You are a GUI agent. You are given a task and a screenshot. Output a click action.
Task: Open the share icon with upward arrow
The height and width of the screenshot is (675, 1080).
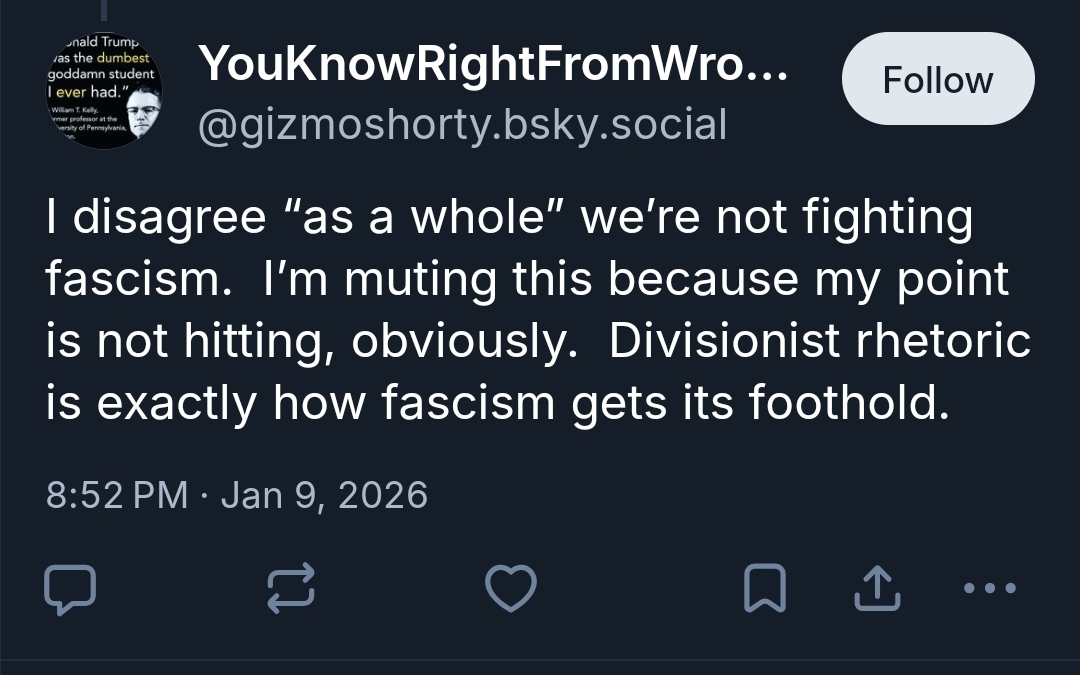(877, 589)
